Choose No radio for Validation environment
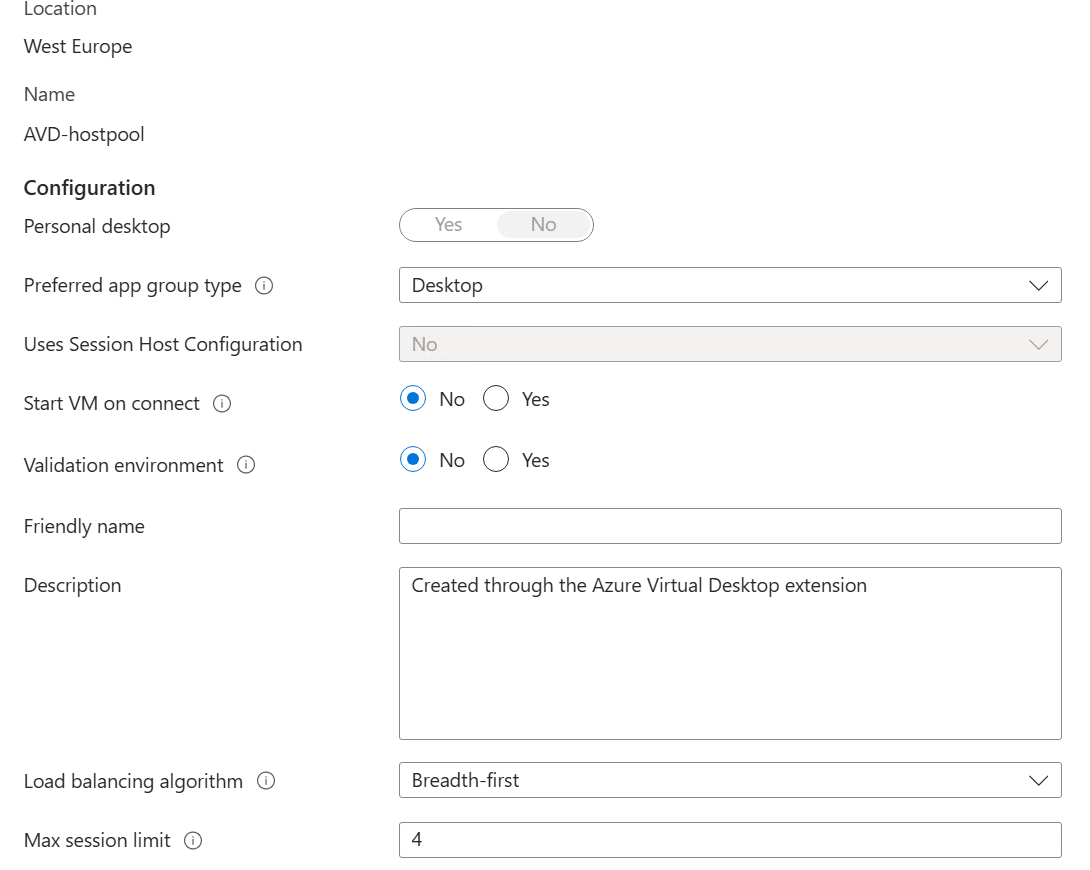 point(413,459)
